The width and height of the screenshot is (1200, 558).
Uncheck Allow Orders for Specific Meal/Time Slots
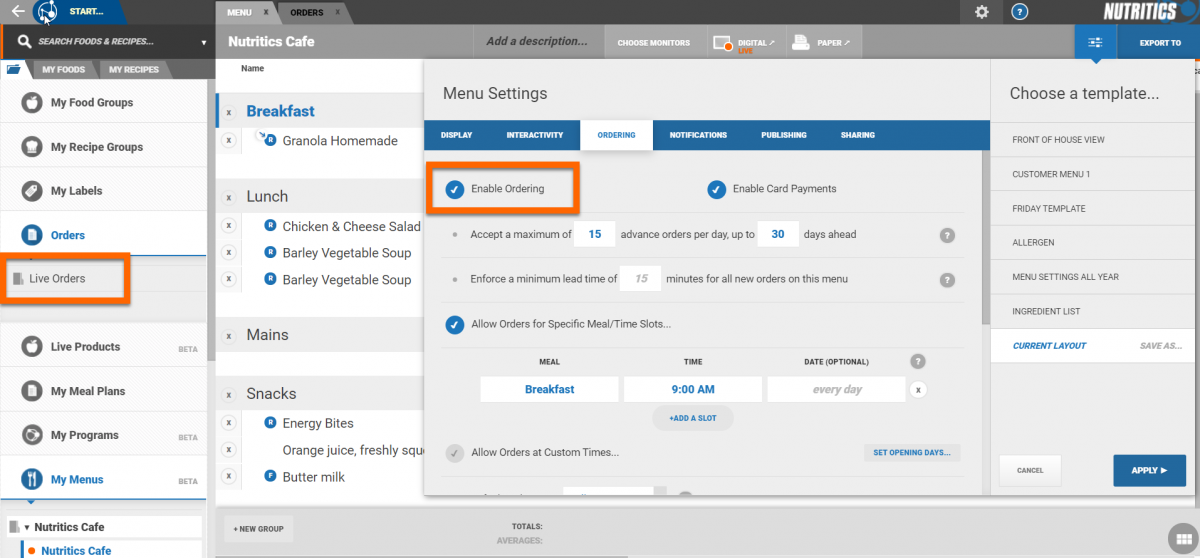pyautogui.click(x=455, y=324)
